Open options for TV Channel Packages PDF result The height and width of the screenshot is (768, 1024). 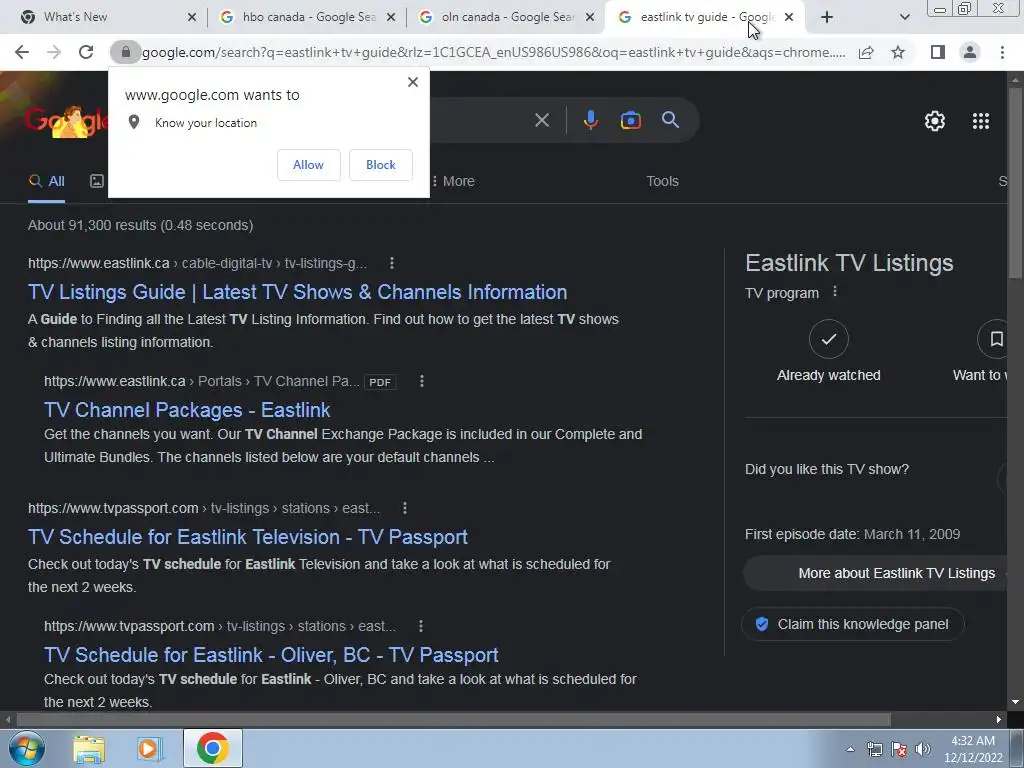point(422,381)
